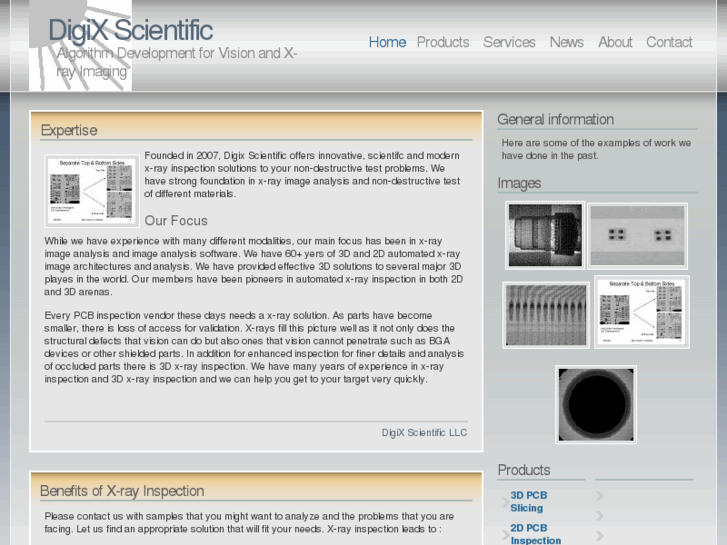View the x-ray connector image thumbnail
Viewport: 727px width, 545px height.
point(545,235)
